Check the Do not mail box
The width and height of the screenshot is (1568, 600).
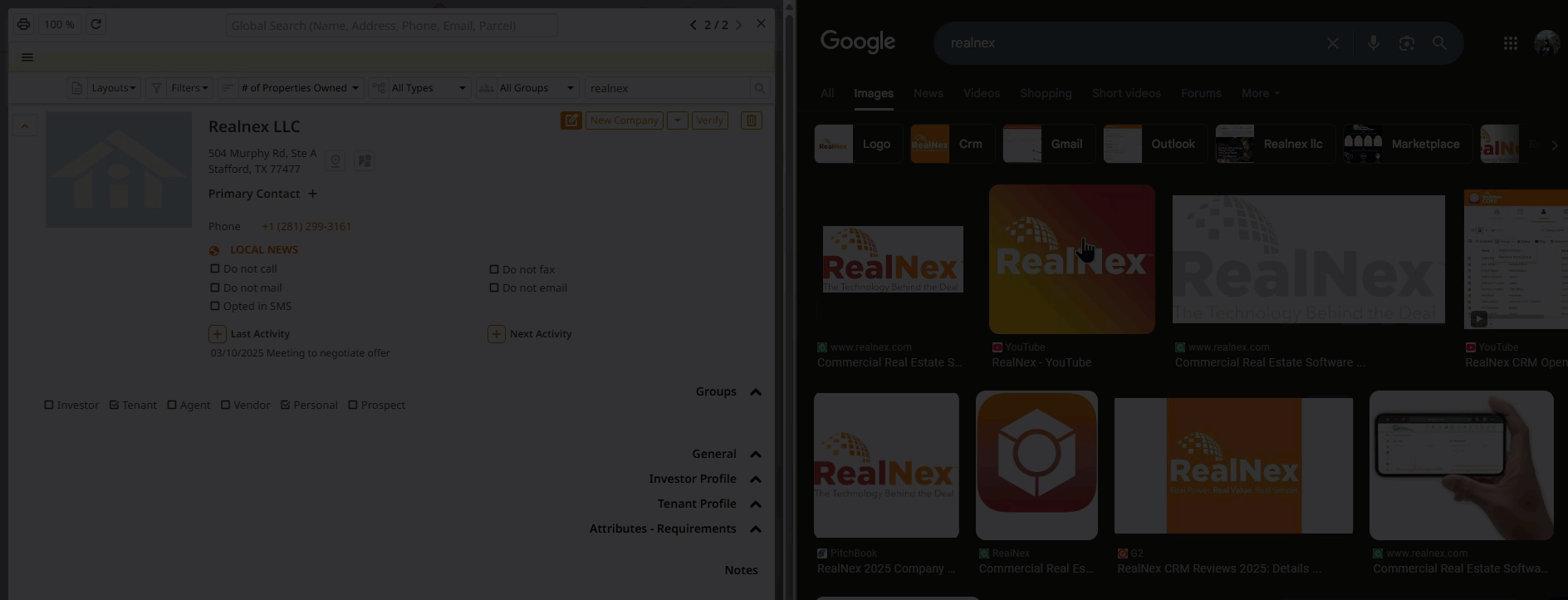(215, 288)
